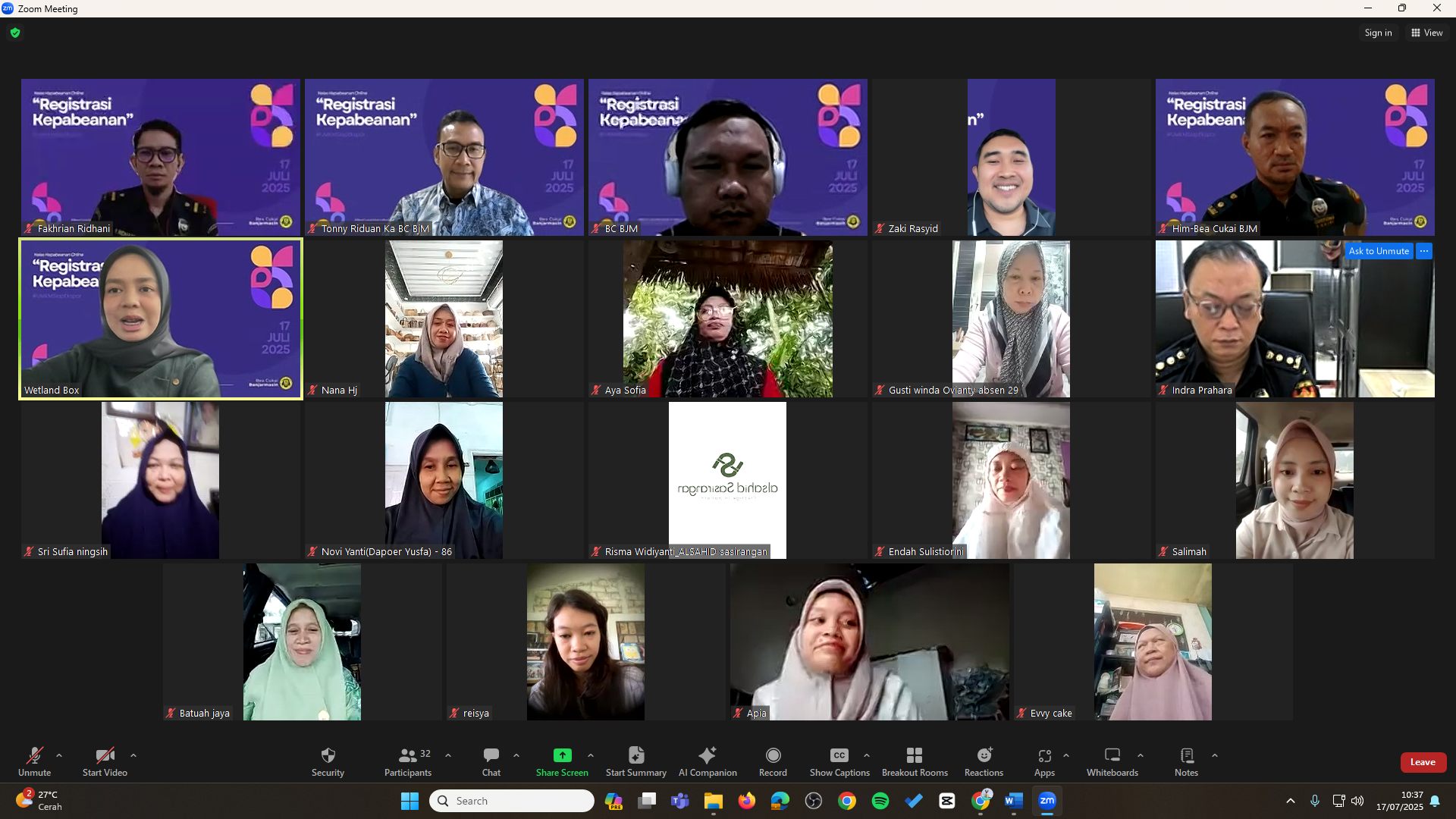Open the Whiteboards panel
Screen dimensions: 1456x819
1112,761
